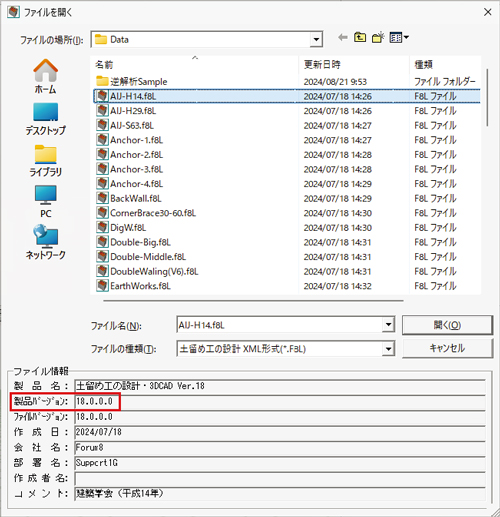Expand the ファイルの場所 Data dropdown

(316, 40)
